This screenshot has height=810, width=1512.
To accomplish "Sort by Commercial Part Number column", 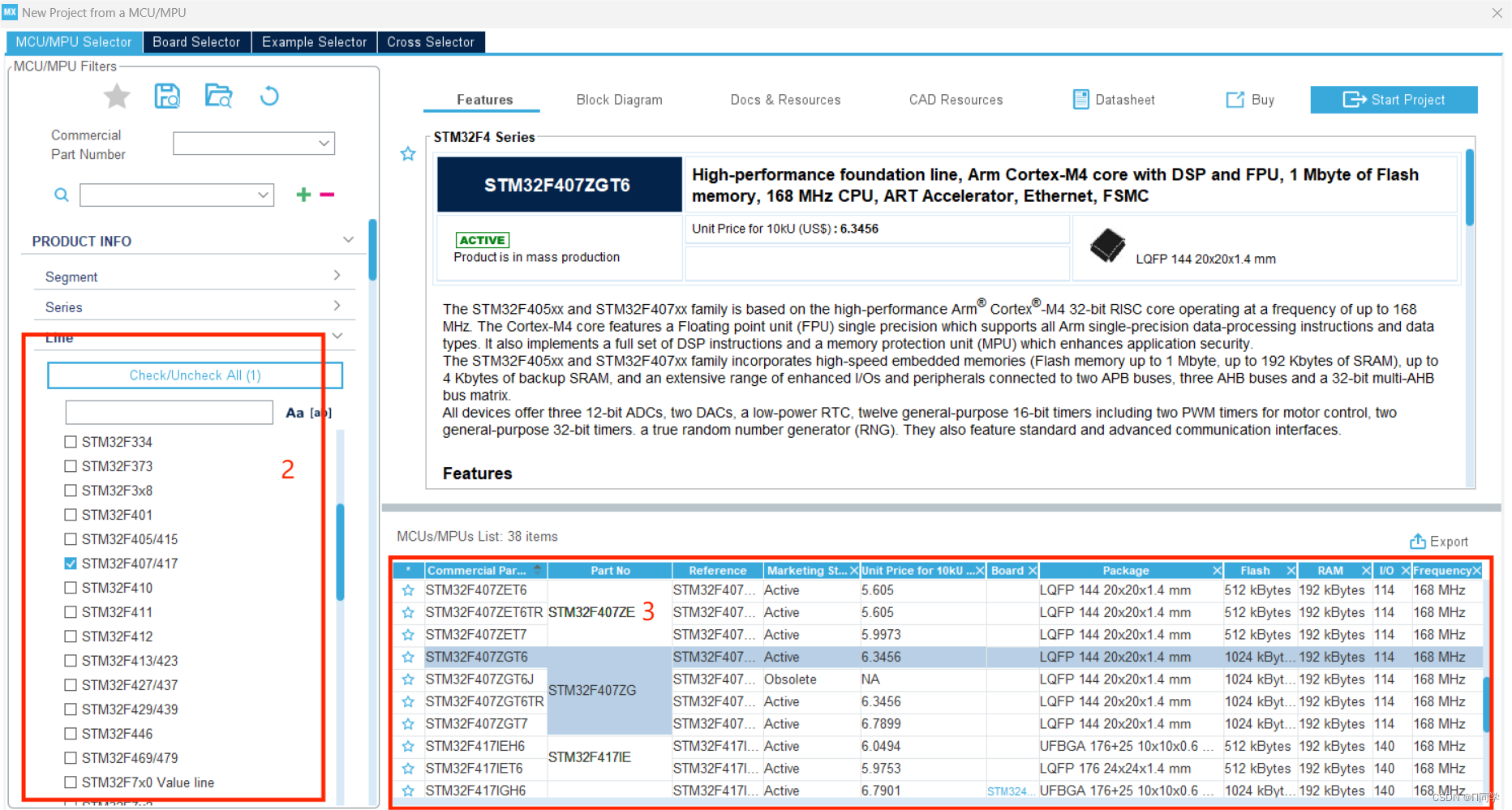I will 486,571.
